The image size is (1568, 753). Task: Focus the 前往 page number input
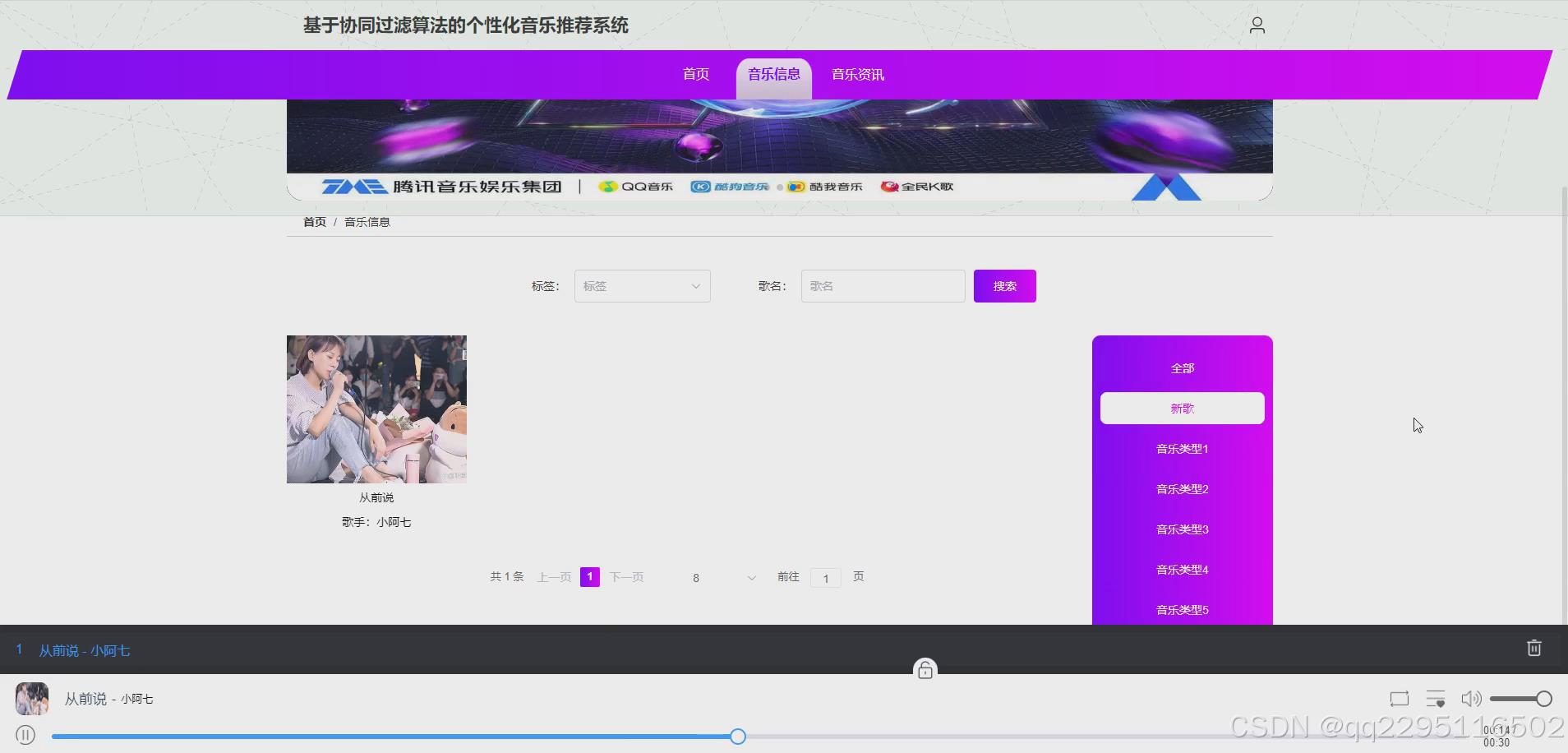click(x=825, y=578)
